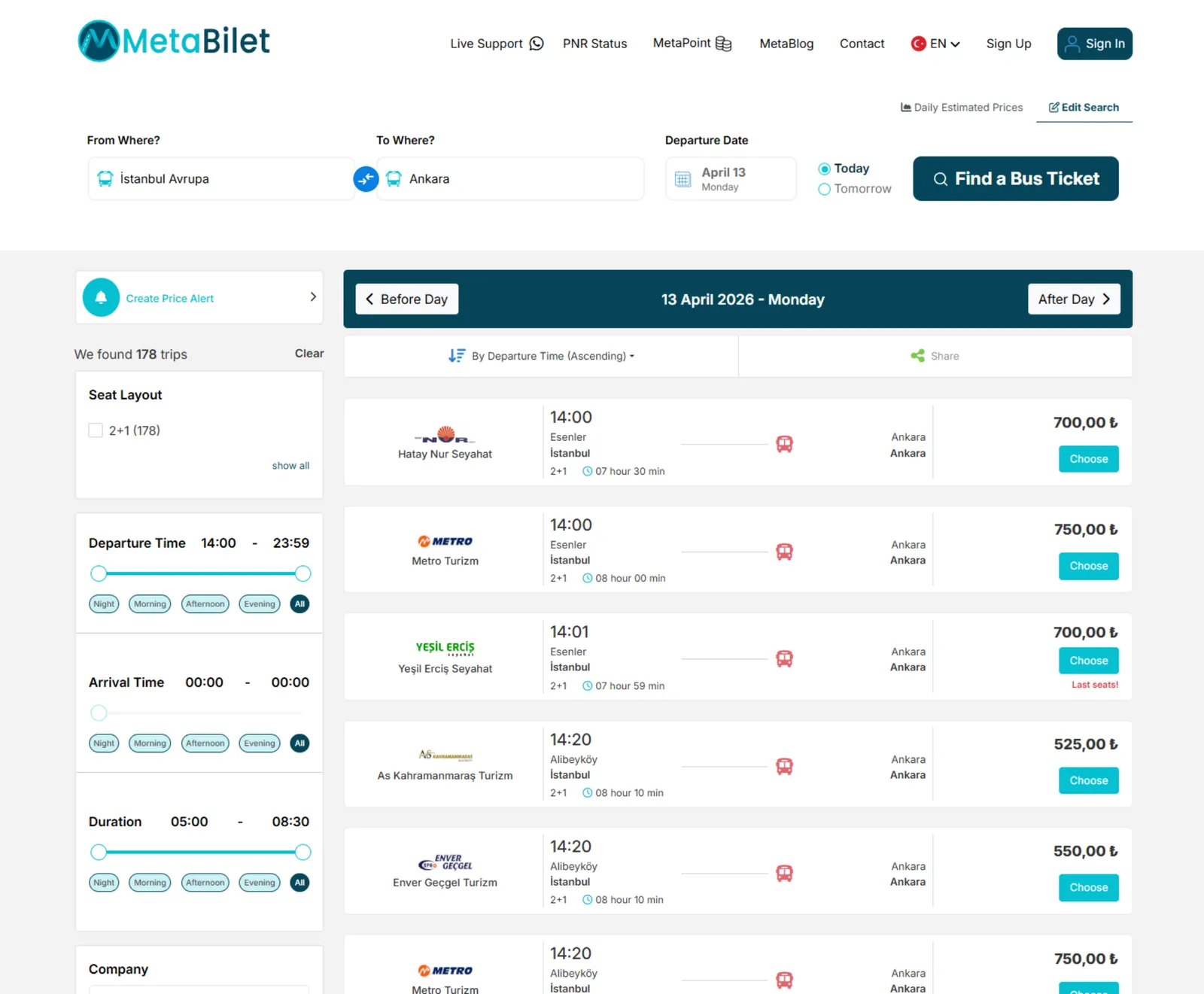The width and height of the screenshot is (1204, 994).
Task: Open the EN language dropdown
Action: (x=935, y=43)
